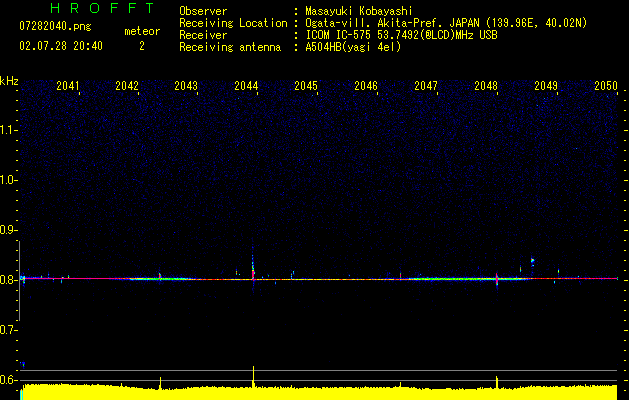Image resolution: width=629 pixels, height=400 pixels.
Task: Select the file name 07282040.png
Action: click(55, 27)
